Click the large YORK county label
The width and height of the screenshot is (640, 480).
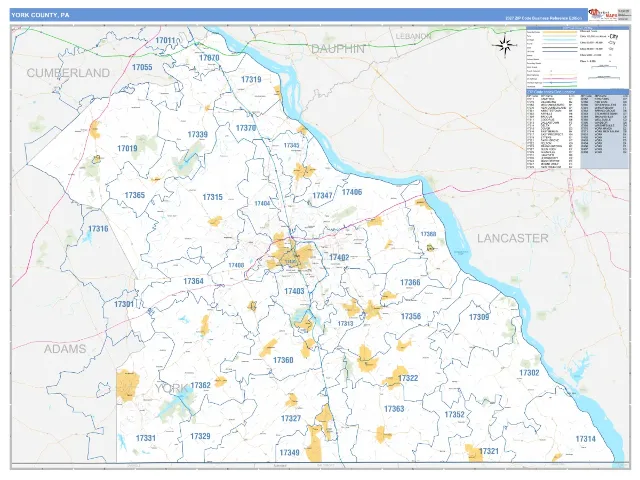pos(171,388)
